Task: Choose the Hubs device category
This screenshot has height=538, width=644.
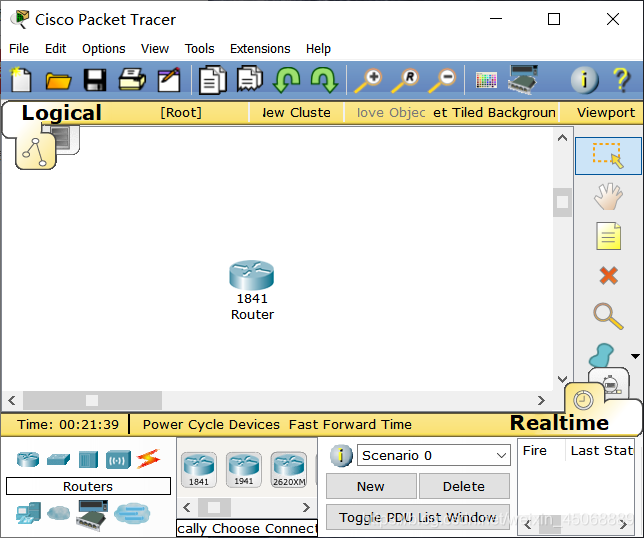Action: pyautogui.click(x=88, y=460)
